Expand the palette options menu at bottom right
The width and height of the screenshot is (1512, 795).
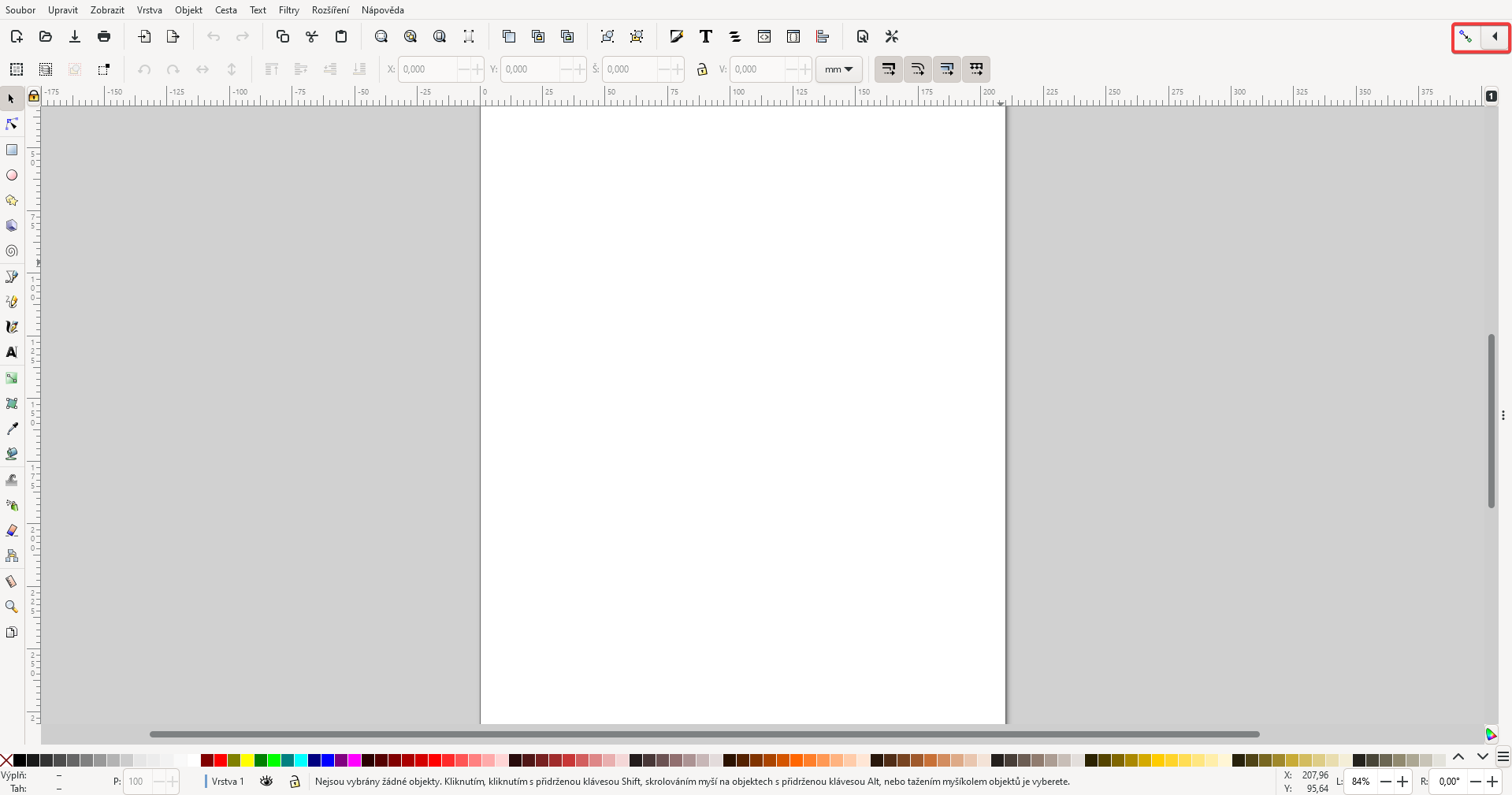point(1504,757)
